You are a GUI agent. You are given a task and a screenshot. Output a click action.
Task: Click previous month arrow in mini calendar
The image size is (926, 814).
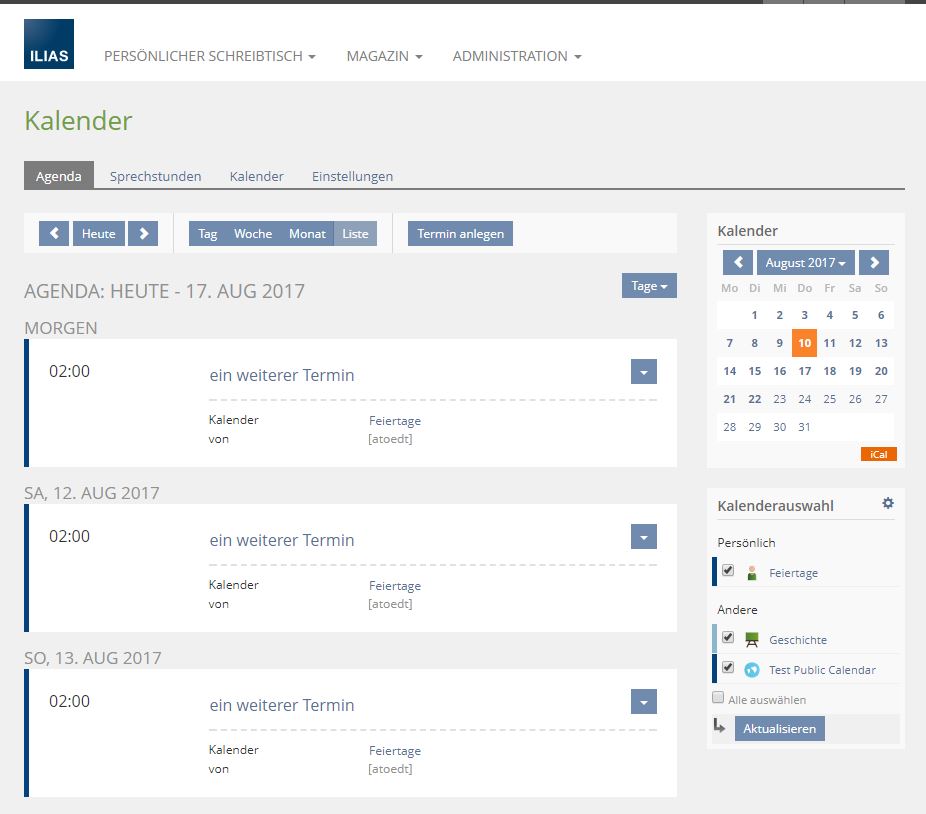pos(738,263)
